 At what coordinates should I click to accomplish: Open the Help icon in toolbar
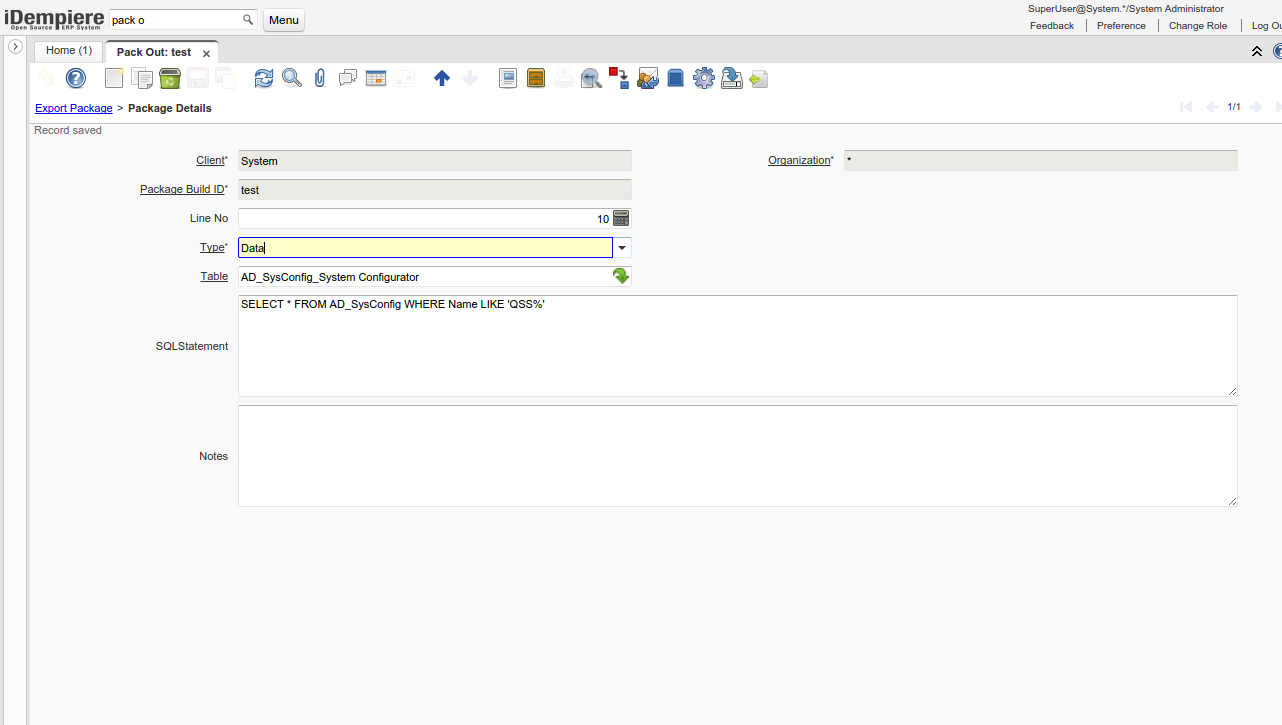[x=76, y=78]
